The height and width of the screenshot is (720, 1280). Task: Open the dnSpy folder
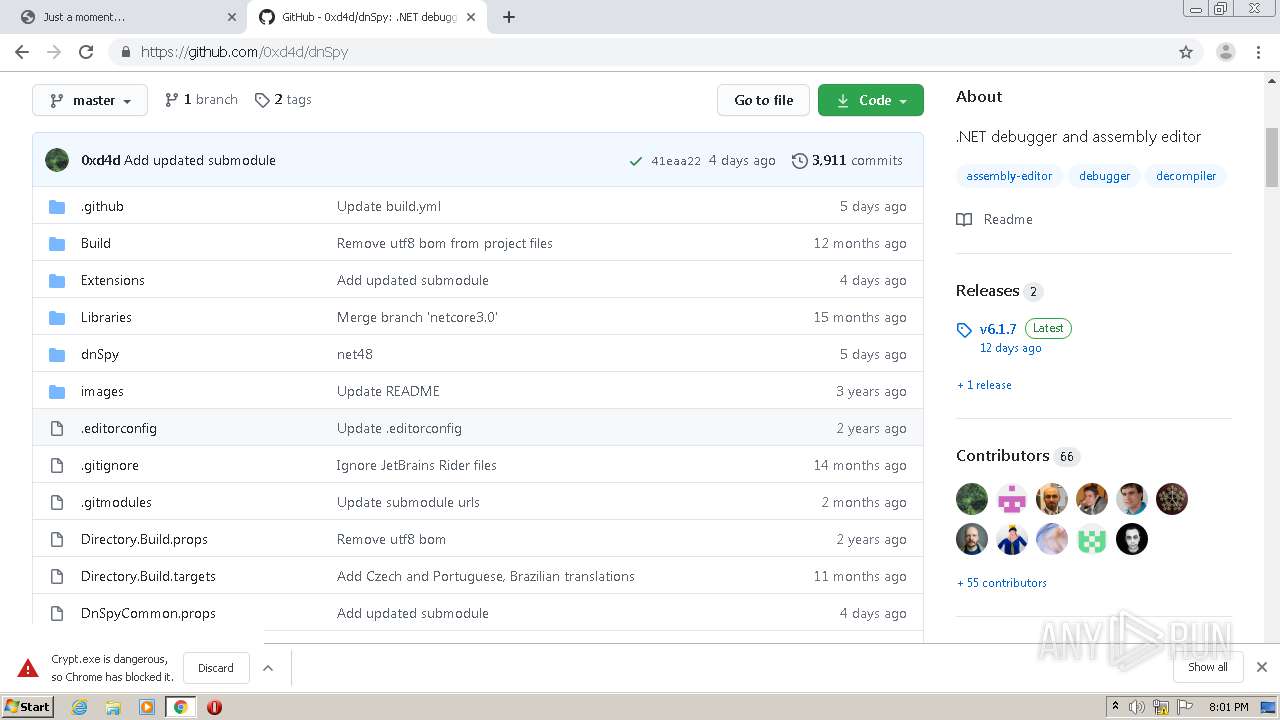[x=100, y=354]
